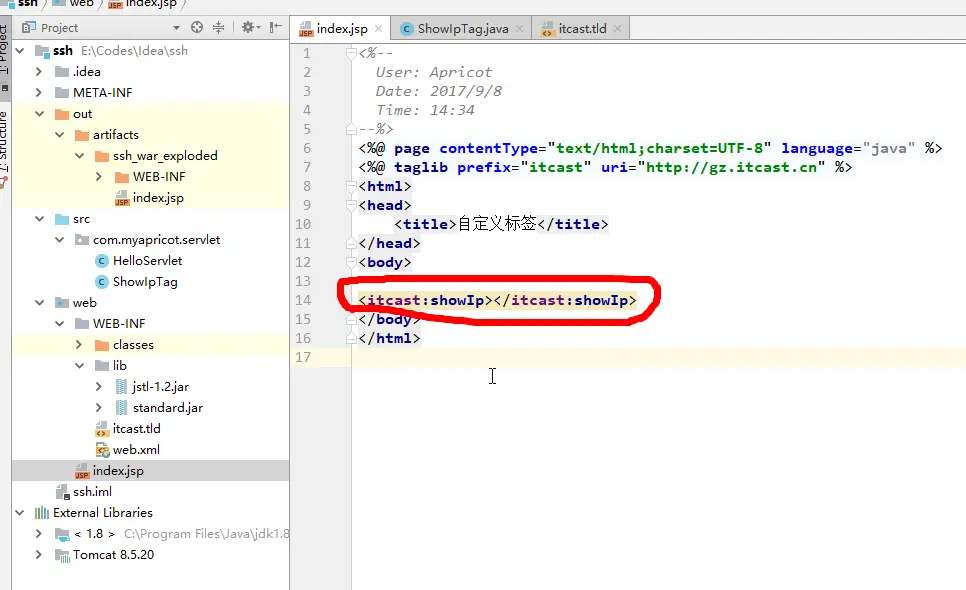Select the HelloServlet class

147,261
